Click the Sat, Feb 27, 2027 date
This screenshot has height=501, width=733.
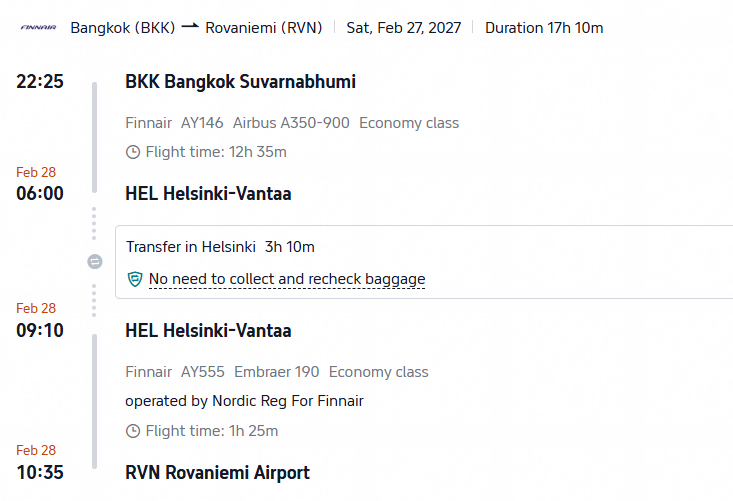pyautogui.click(x=404, y=28)
